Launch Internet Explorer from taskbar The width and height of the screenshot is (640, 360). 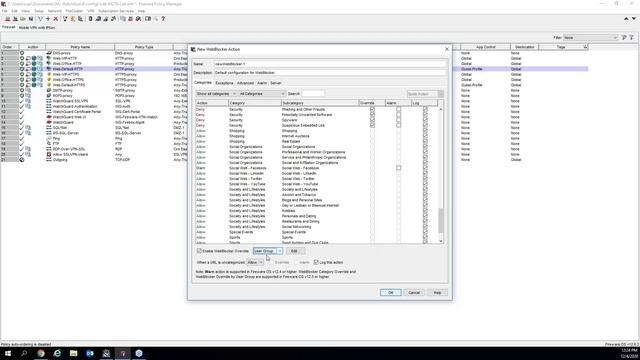[x=57, y=353]
